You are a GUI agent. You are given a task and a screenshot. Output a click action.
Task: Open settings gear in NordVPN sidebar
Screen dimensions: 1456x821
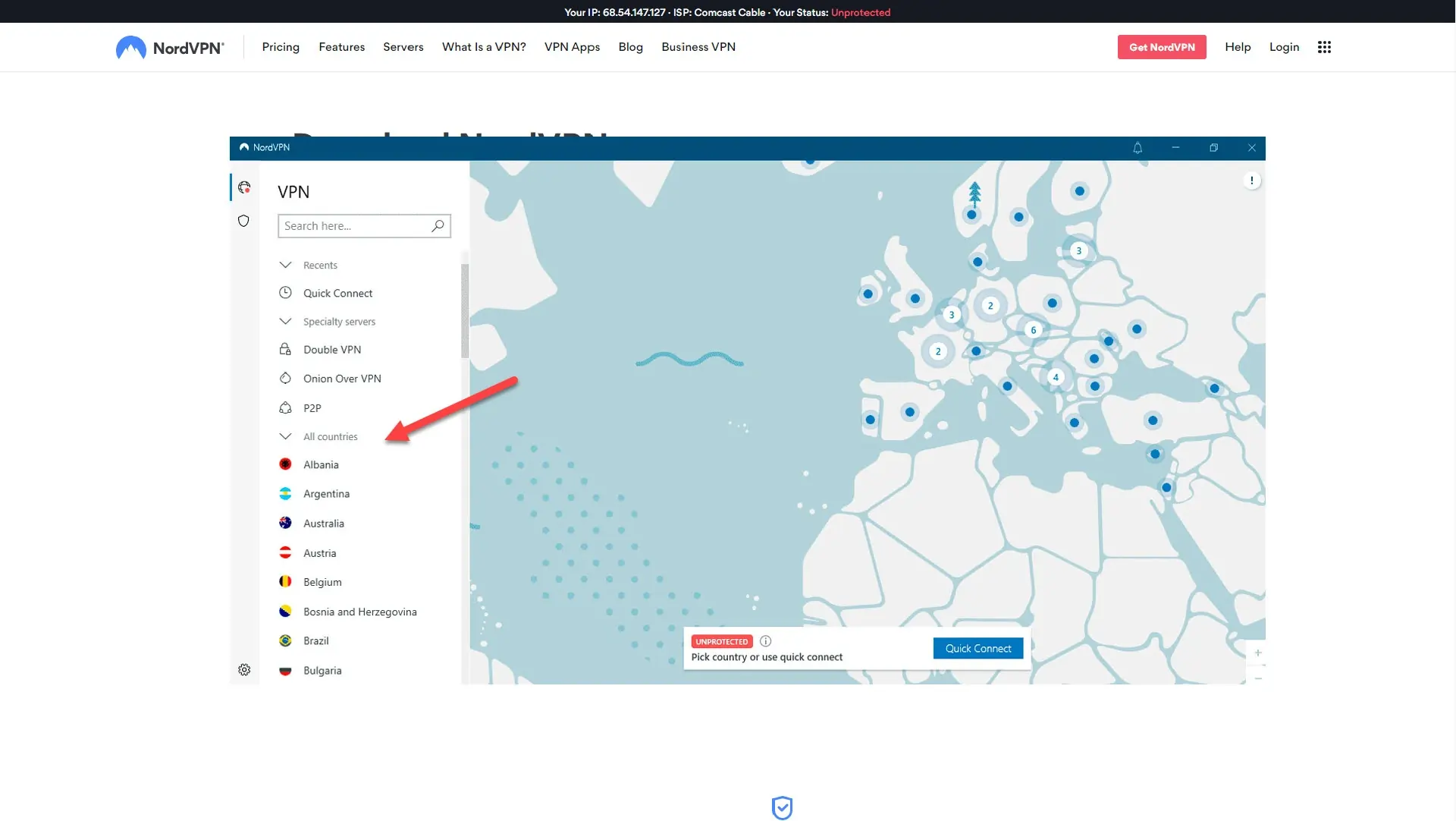244,670
